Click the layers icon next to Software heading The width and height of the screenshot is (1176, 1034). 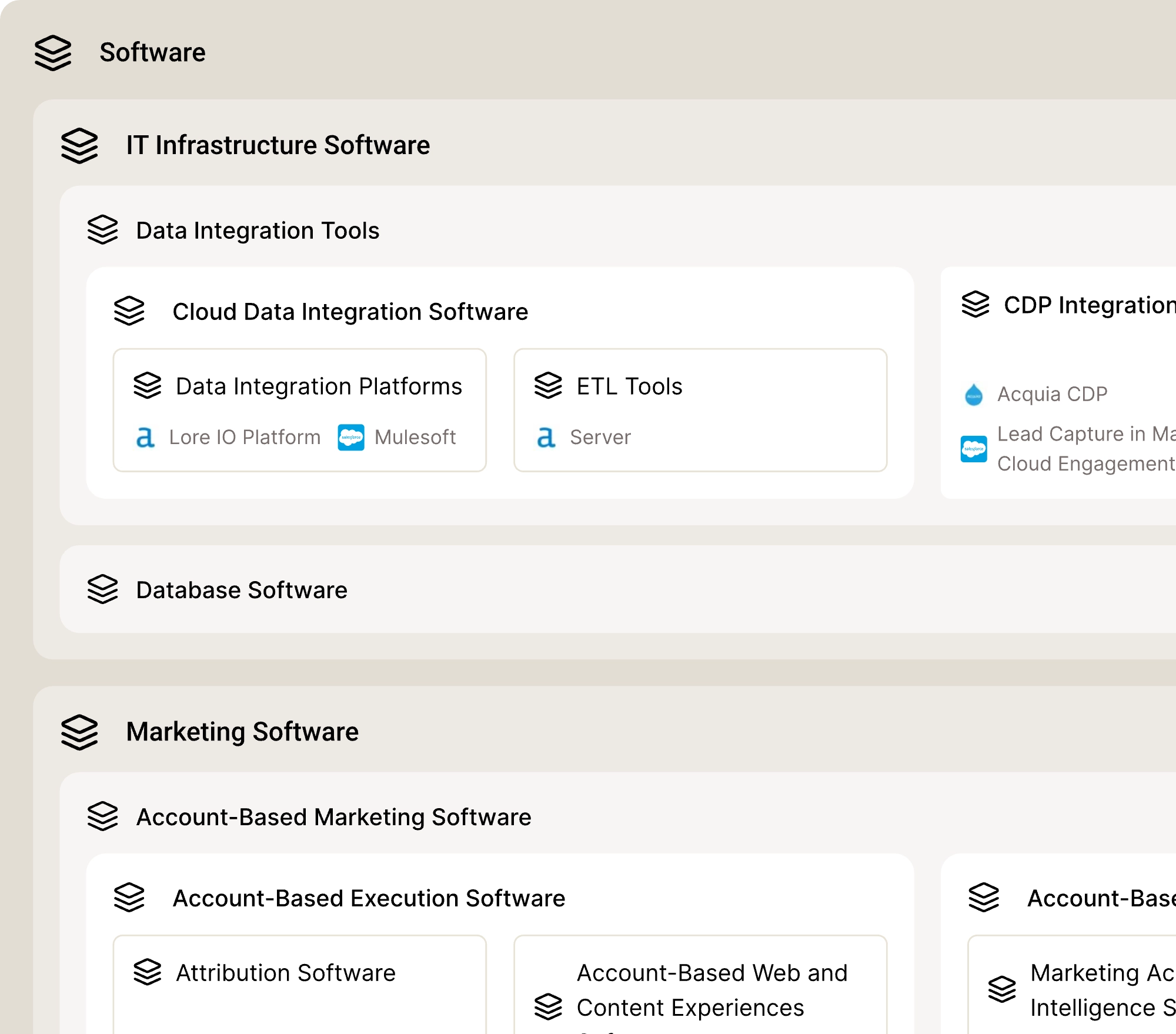click(54, 53)
